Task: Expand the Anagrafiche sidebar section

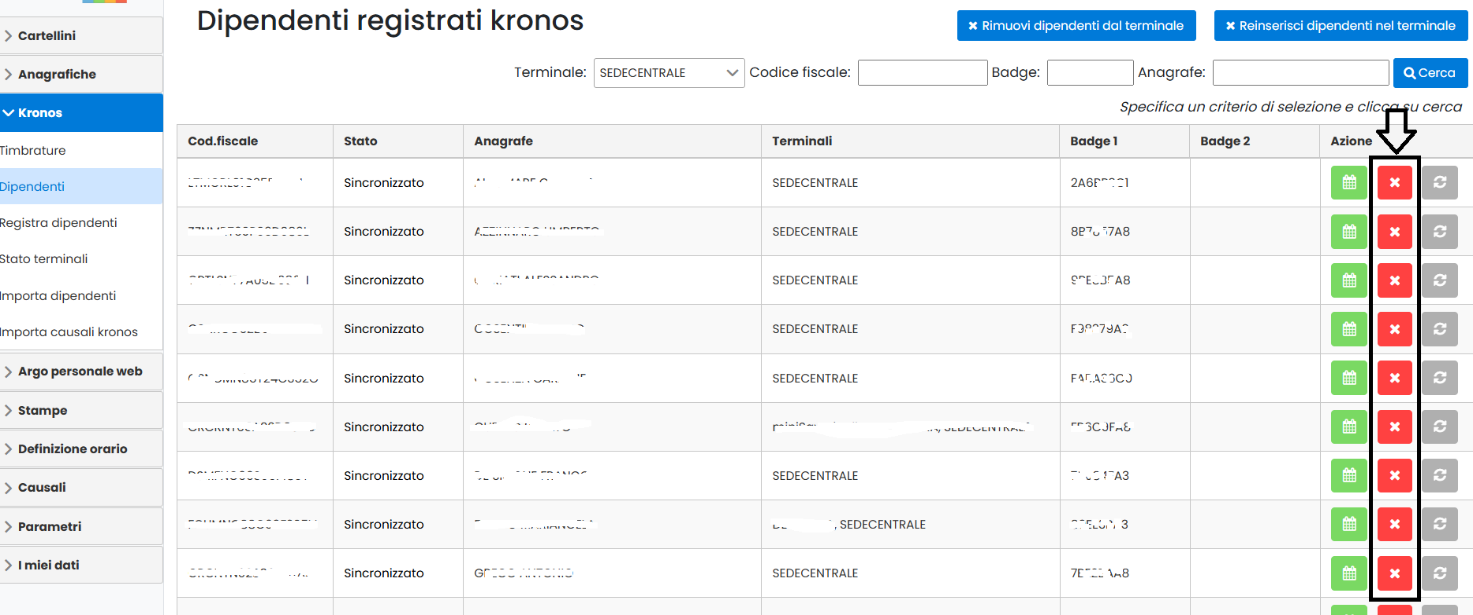Action: pyautogui.click(x=81, y=74)
